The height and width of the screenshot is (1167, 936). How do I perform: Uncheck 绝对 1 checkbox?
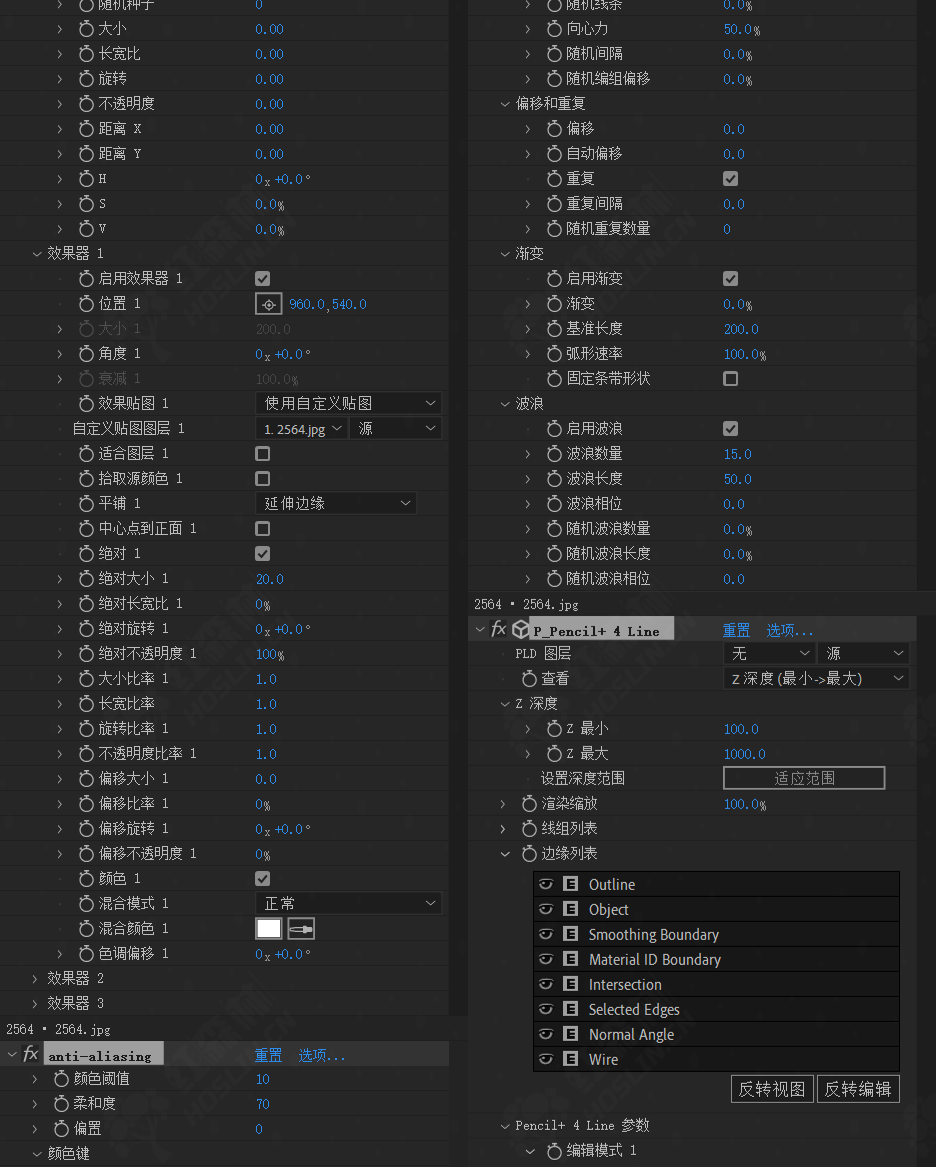[263, 554]
